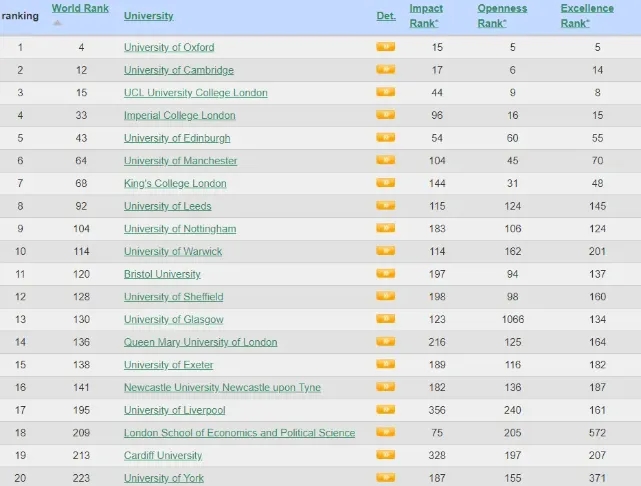Open details icon for Cardiff University
Viewport: 641px width, 486px height.
[x=385, y=455]
